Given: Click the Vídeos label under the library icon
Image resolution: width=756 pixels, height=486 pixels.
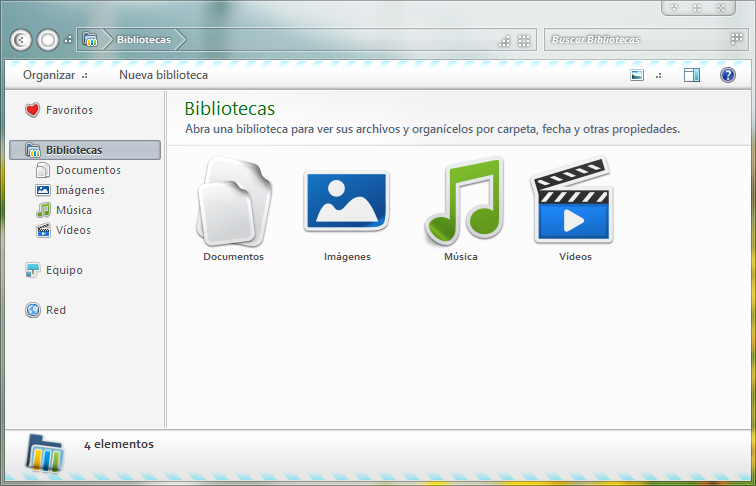Looking at the screenshot, I should [x=575, y=256].
